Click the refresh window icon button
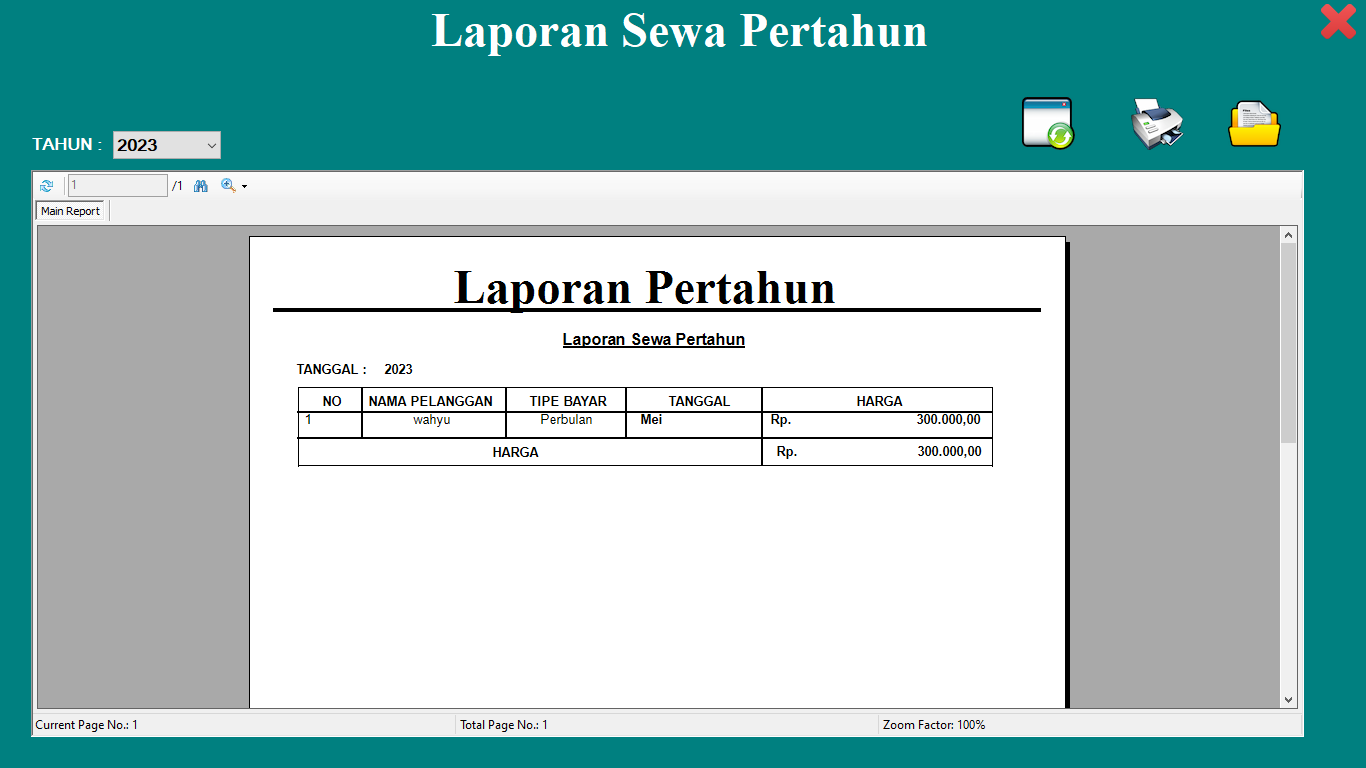The image size is (1366, 768). pyautogui.click(x=1048, y=123)
